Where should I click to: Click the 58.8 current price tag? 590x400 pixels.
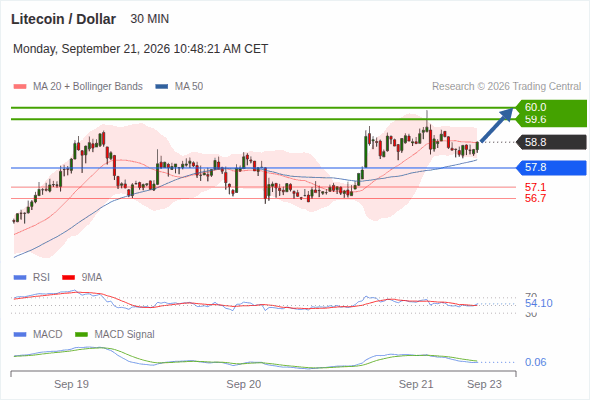pos(551,142)
